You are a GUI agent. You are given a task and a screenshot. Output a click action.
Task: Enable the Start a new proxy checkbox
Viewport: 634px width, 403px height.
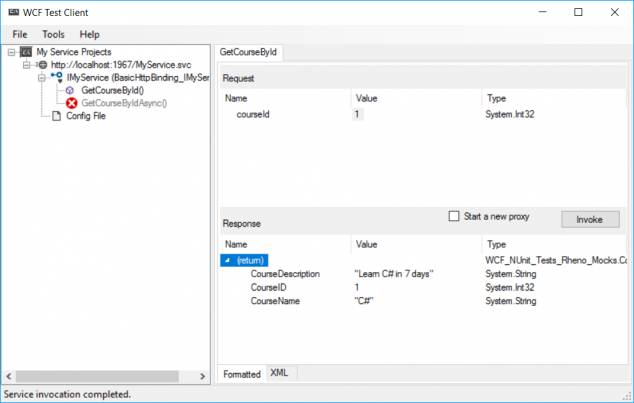454,216
